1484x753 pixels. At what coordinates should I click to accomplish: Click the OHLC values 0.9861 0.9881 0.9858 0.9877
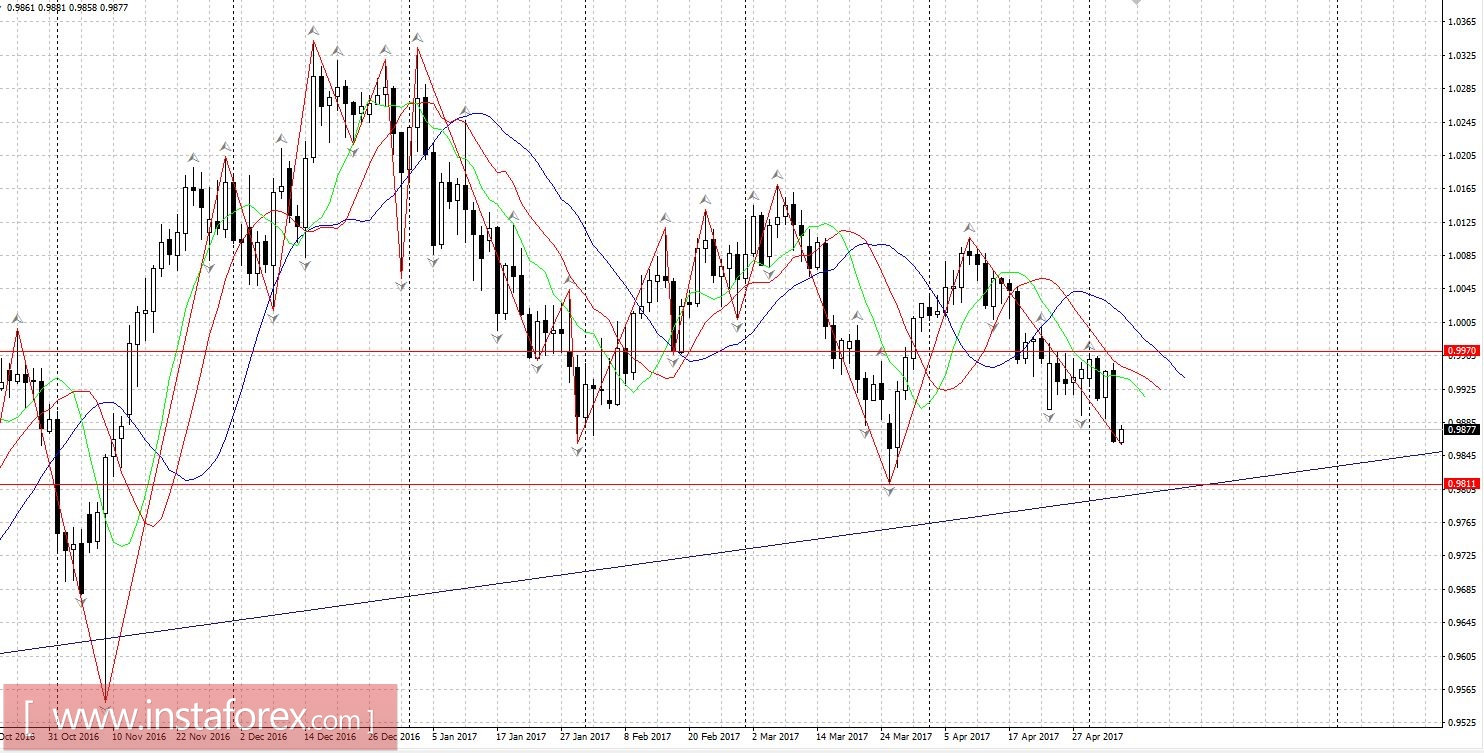(67, 7)
